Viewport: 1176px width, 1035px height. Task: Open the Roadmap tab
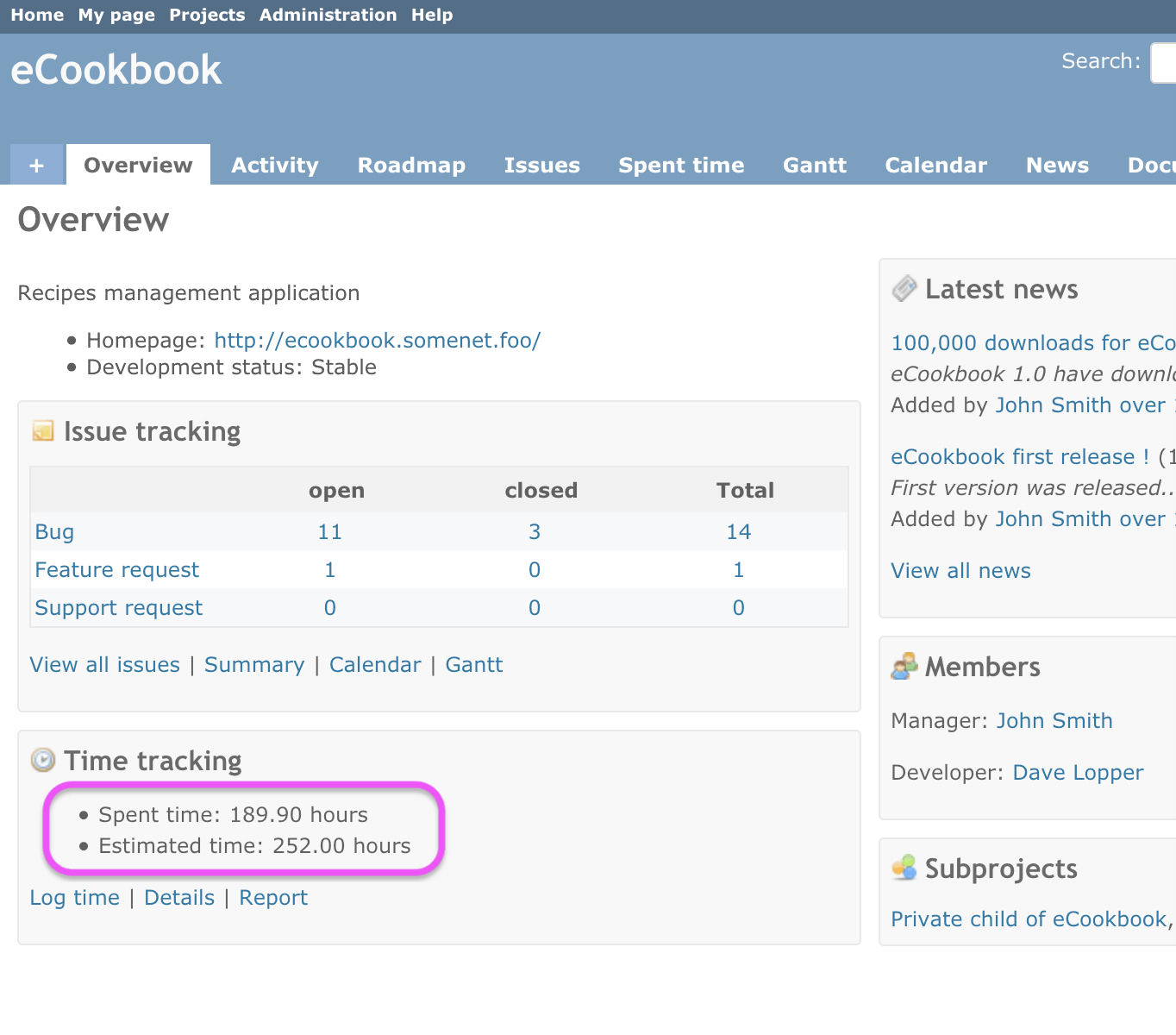tap(411, 165)
